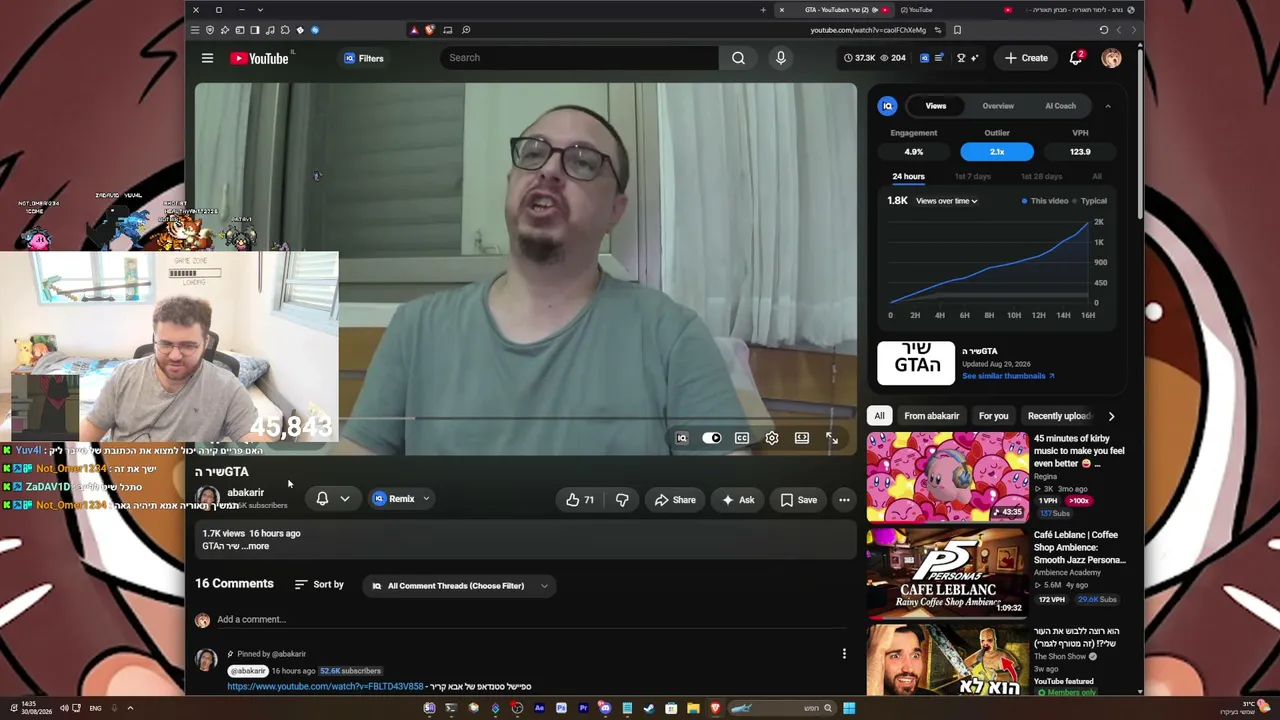
Task: Click the vidIQ logo in the stats panel
Action: click(x=887, y=106)
